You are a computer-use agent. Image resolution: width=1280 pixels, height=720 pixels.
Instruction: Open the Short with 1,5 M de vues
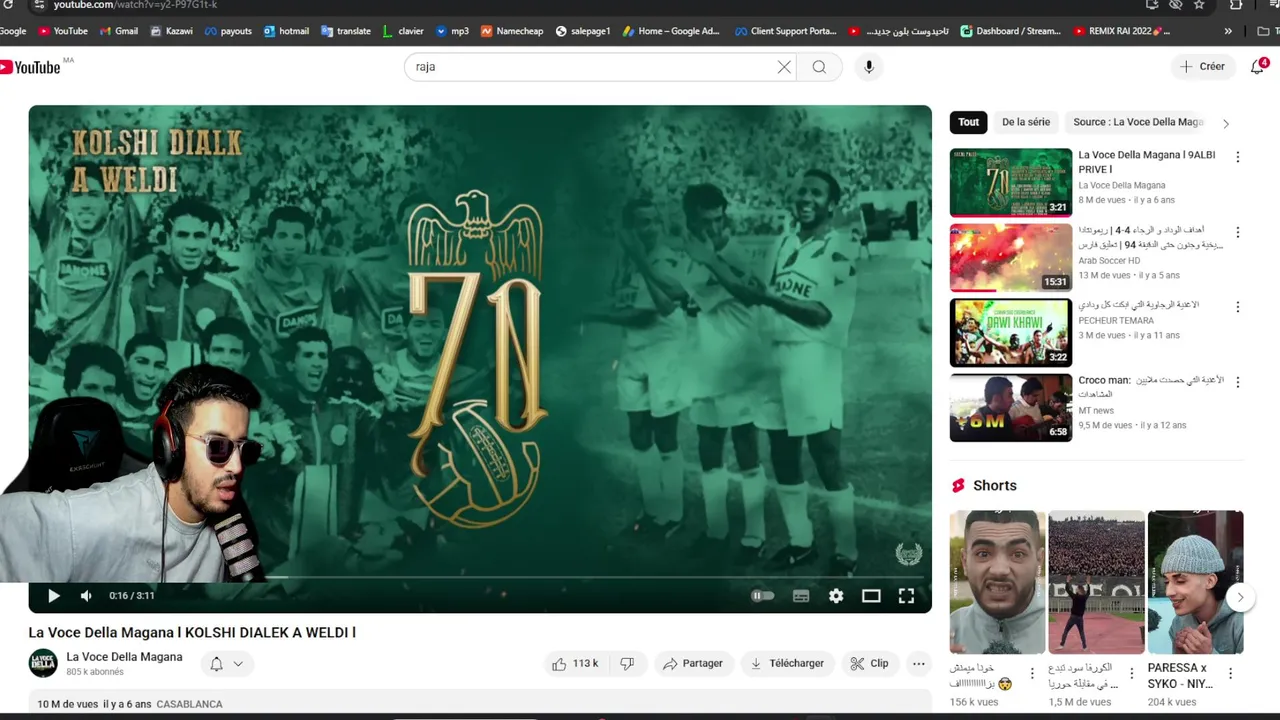pos(1096,582)
